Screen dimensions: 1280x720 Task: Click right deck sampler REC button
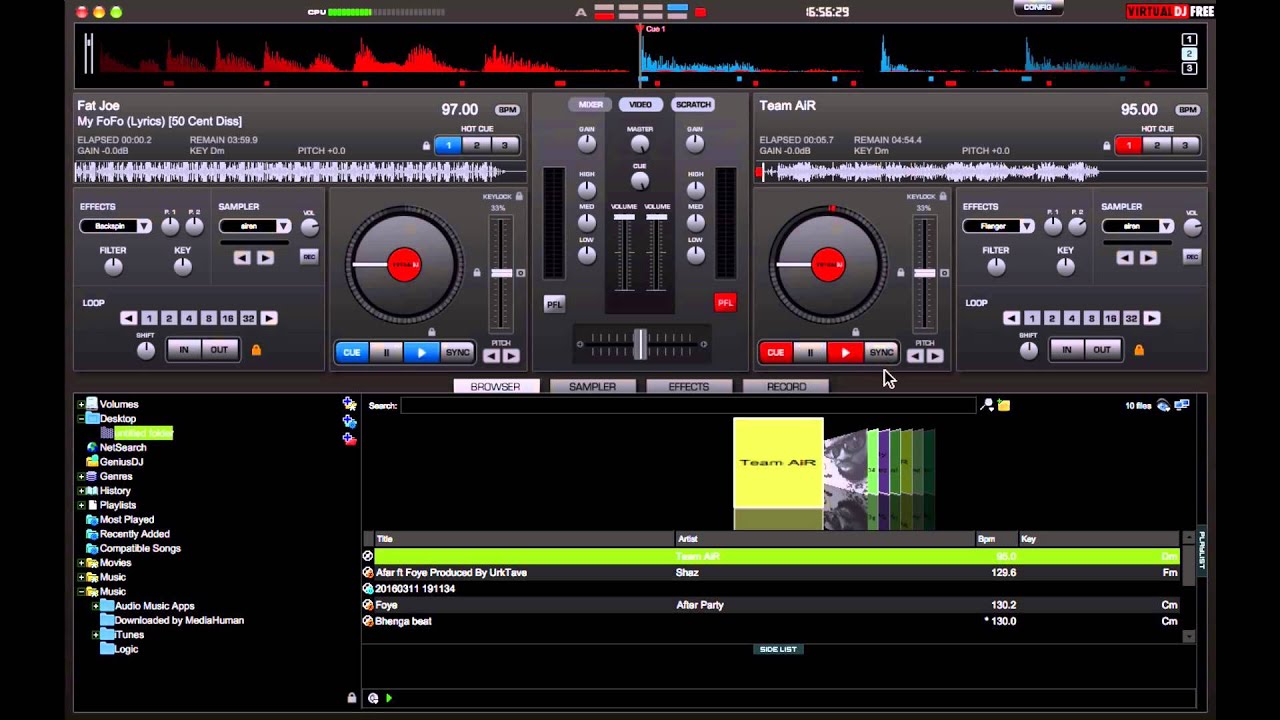click(x=1192, y=257)
